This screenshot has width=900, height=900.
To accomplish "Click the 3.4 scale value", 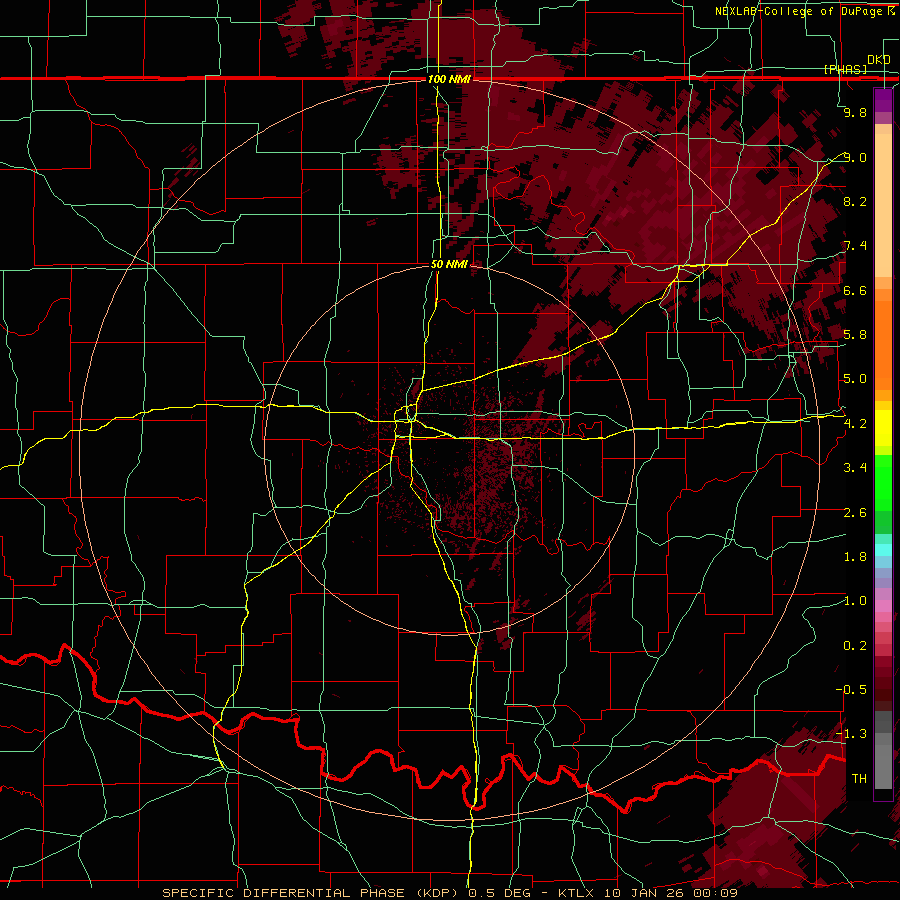I will pos(855,468).
